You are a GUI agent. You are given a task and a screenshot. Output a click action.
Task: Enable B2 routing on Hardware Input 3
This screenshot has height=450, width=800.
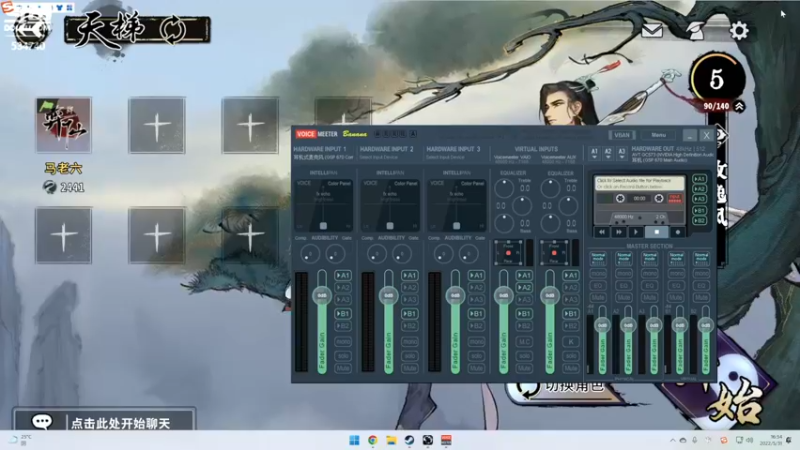click(x=476, y=326)
